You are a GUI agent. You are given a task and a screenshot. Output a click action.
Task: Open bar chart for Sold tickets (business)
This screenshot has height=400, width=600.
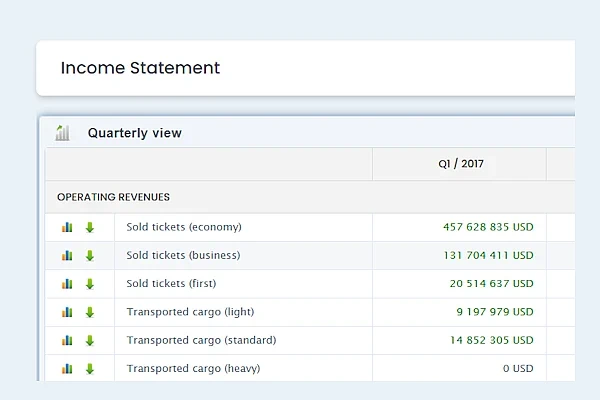(x=67, y=256)
